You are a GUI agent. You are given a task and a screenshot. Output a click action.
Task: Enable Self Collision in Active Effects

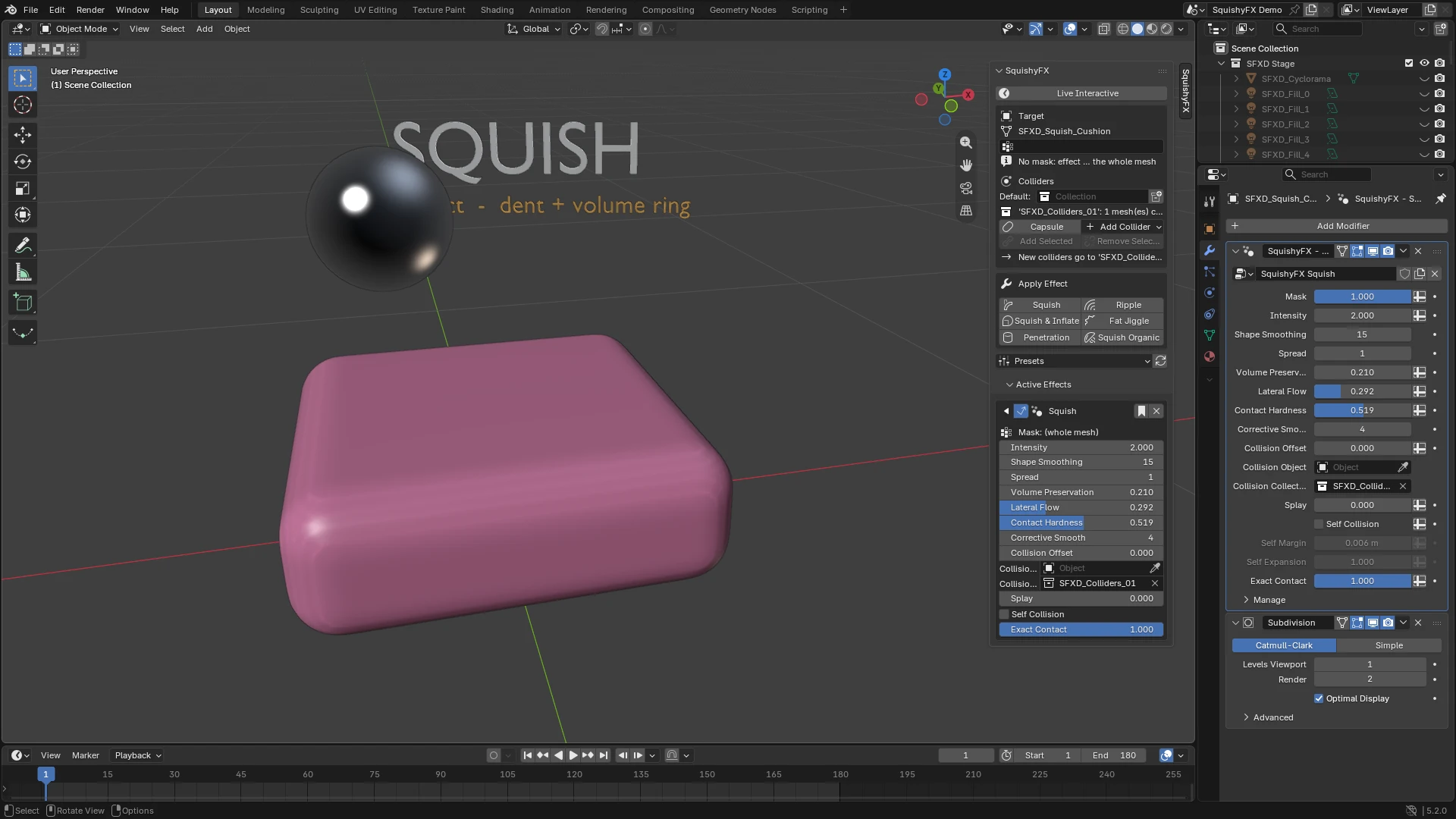[1004, 614]
